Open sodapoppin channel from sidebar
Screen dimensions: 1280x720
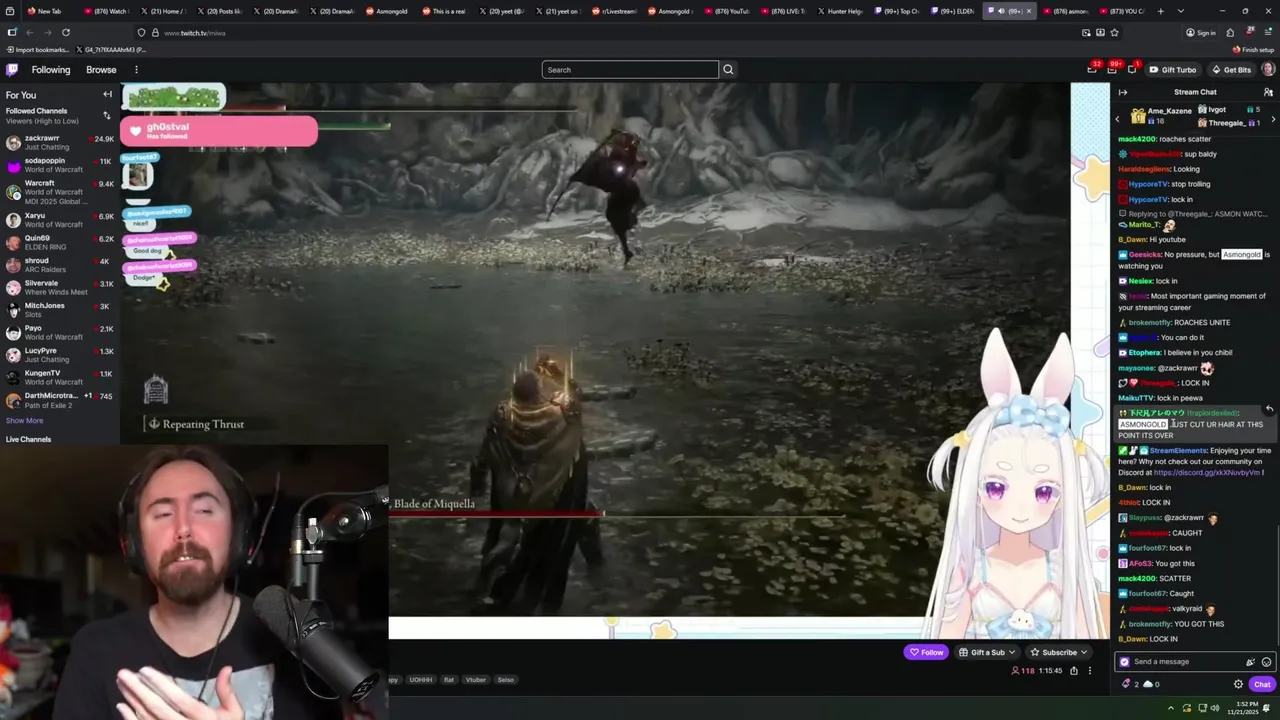click(60, 165)
